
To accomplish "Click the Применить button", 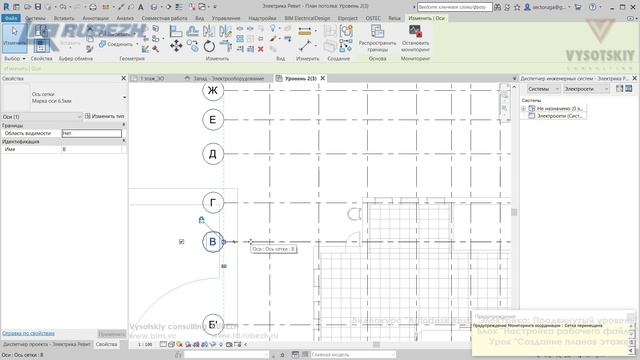I will [x=111, y=334].
